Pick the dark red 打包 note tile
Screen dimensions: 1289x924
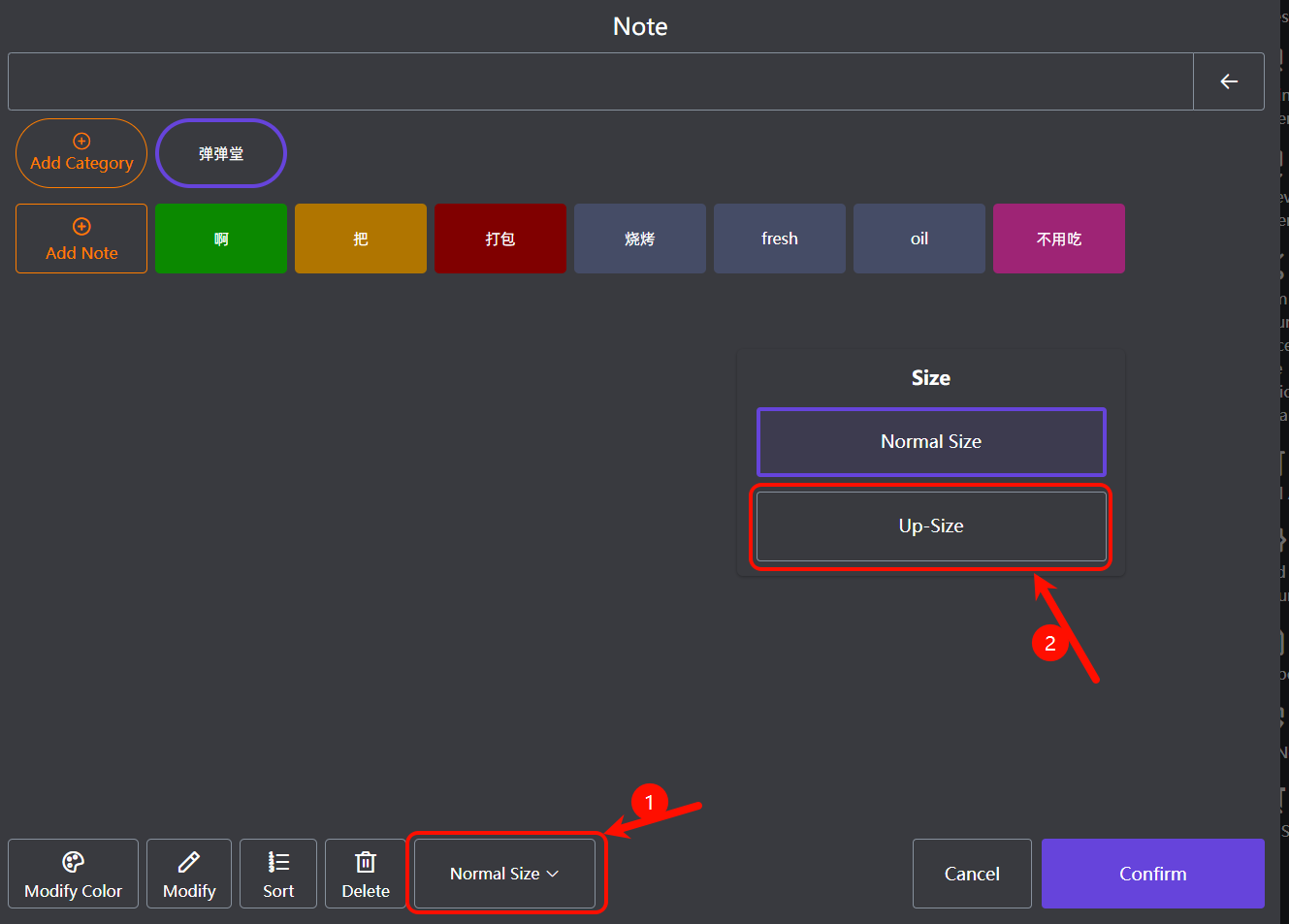click(499, 239)
